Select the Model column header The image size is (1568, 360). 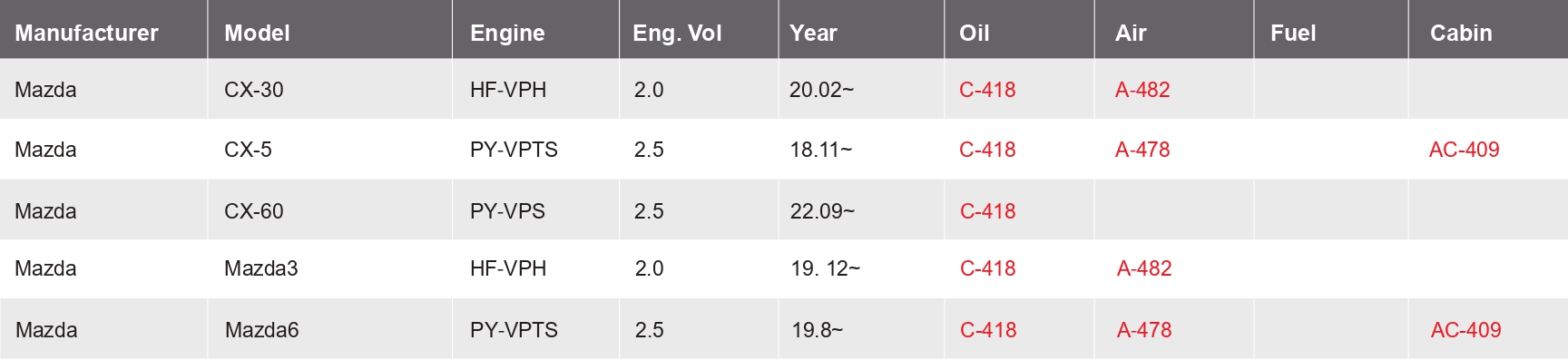257,34
